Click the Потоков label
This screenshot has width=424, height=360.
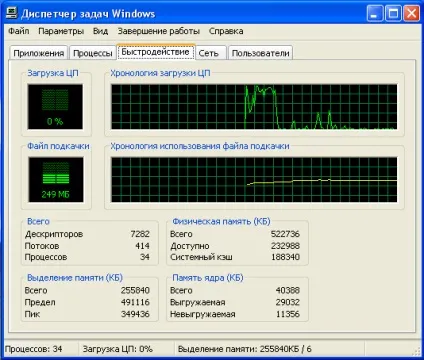[x=42, y=246]
